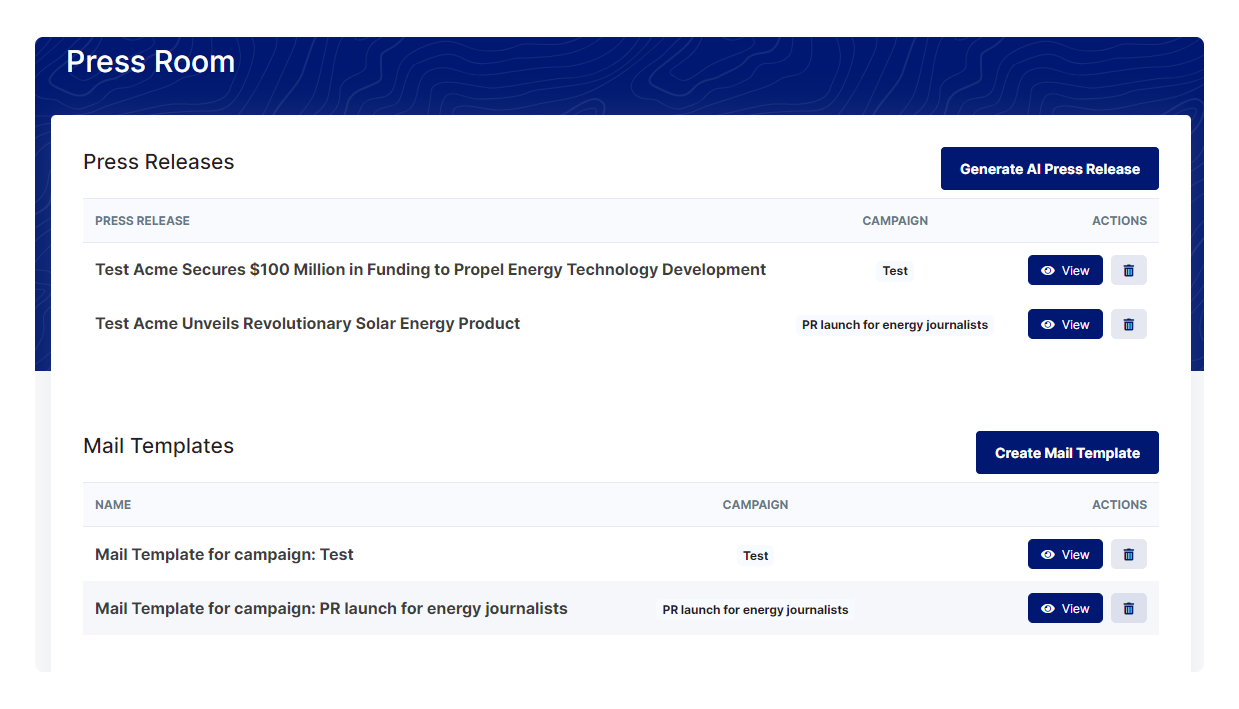Click the Name column header in Mail Templates

coord(113,505)
